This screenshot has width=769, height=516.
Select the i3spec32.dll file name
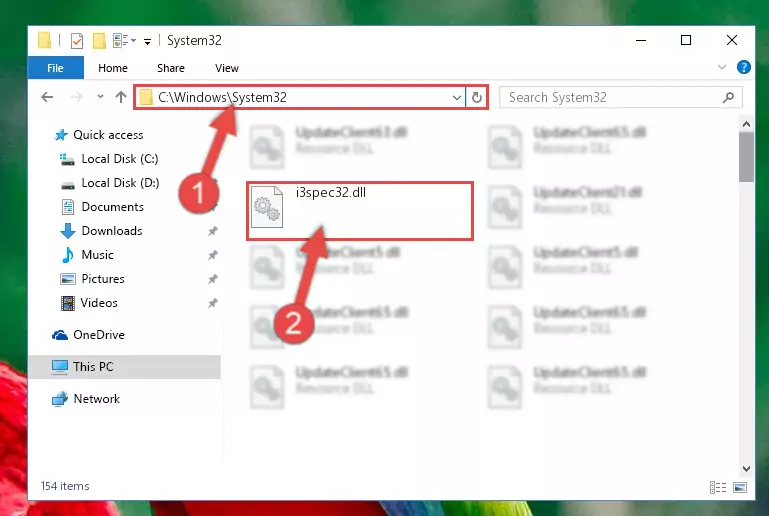tap(331, 192)
